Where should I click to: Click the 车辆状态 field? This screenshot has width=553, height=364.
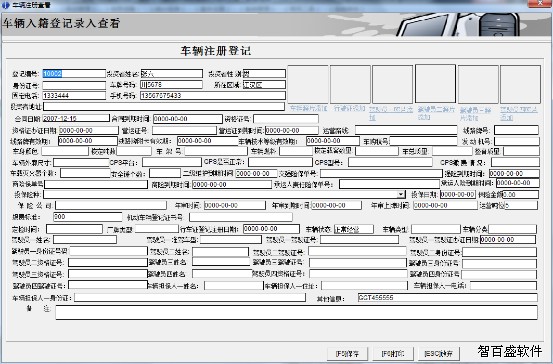(x=354, y=229)
